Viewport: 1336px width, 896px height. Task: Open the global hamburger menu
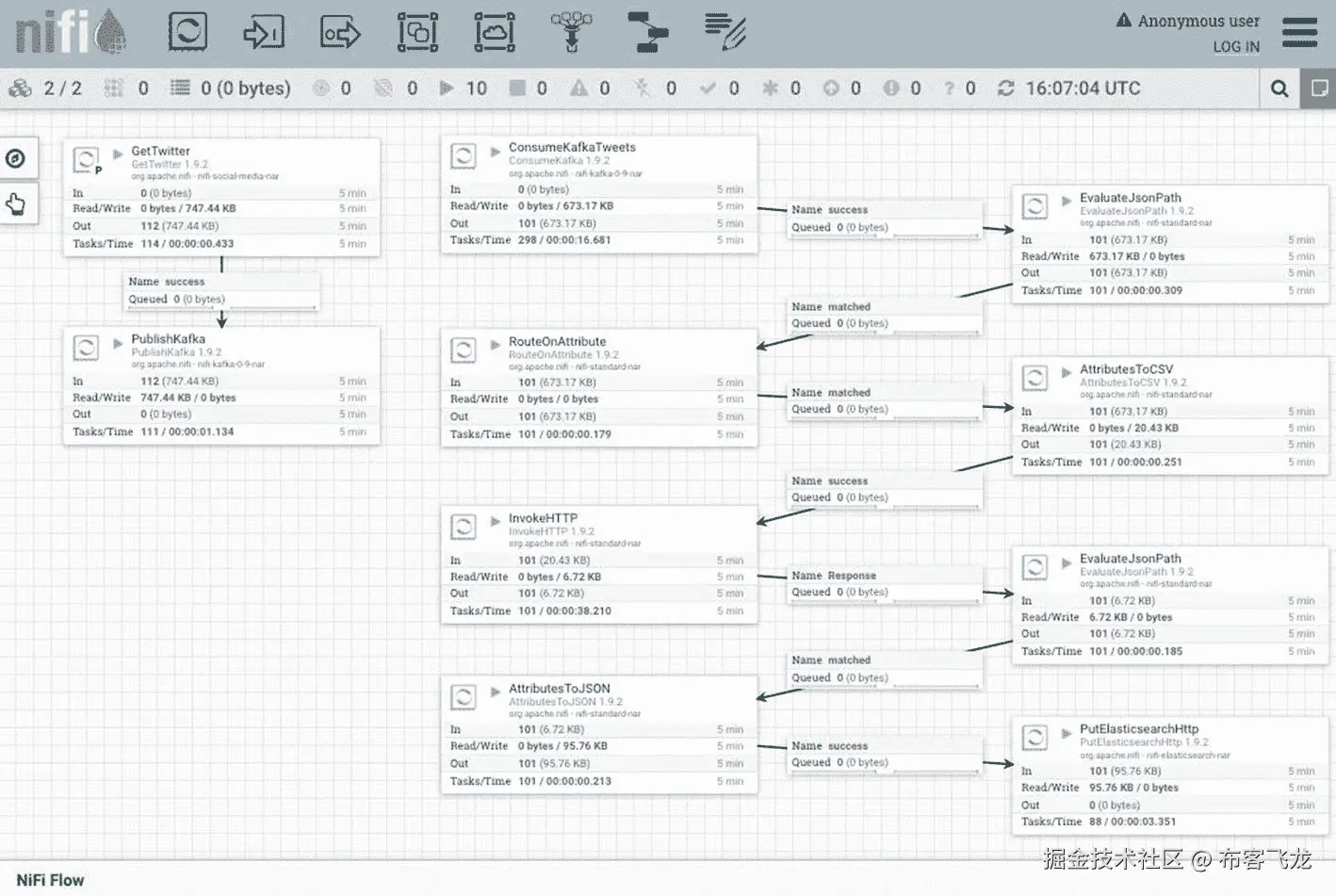(x=1299, y=32)
